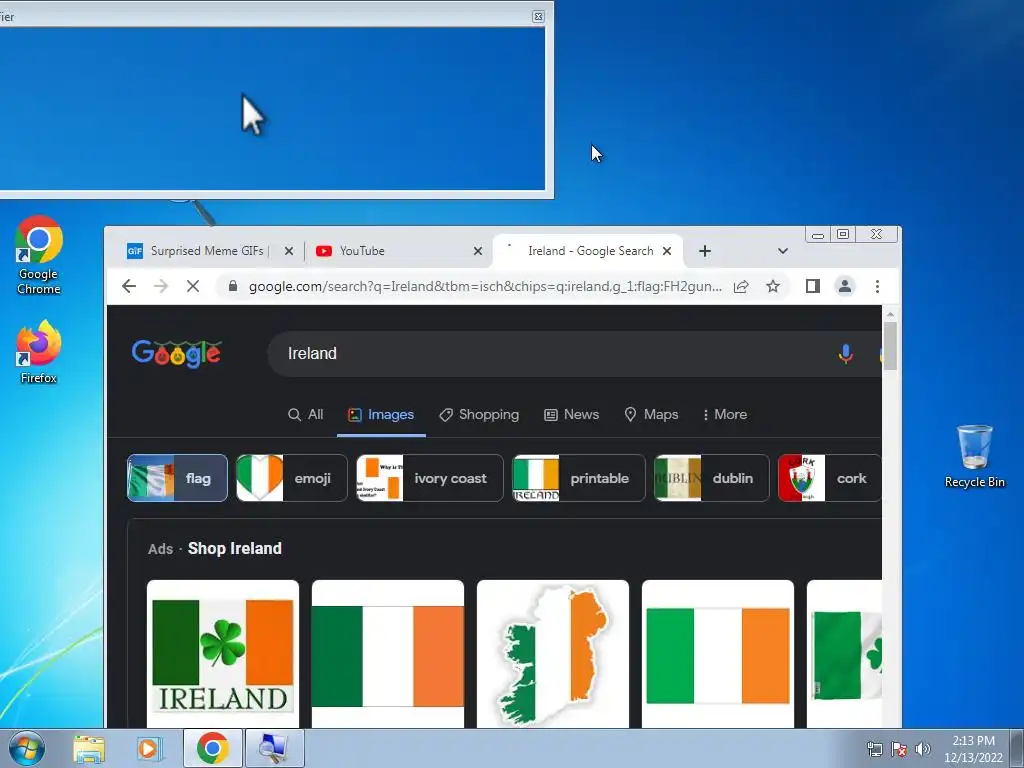
Task: Open Google Chrome desktop shortcut
Action: pyautogui.click(x=39, y=255)
